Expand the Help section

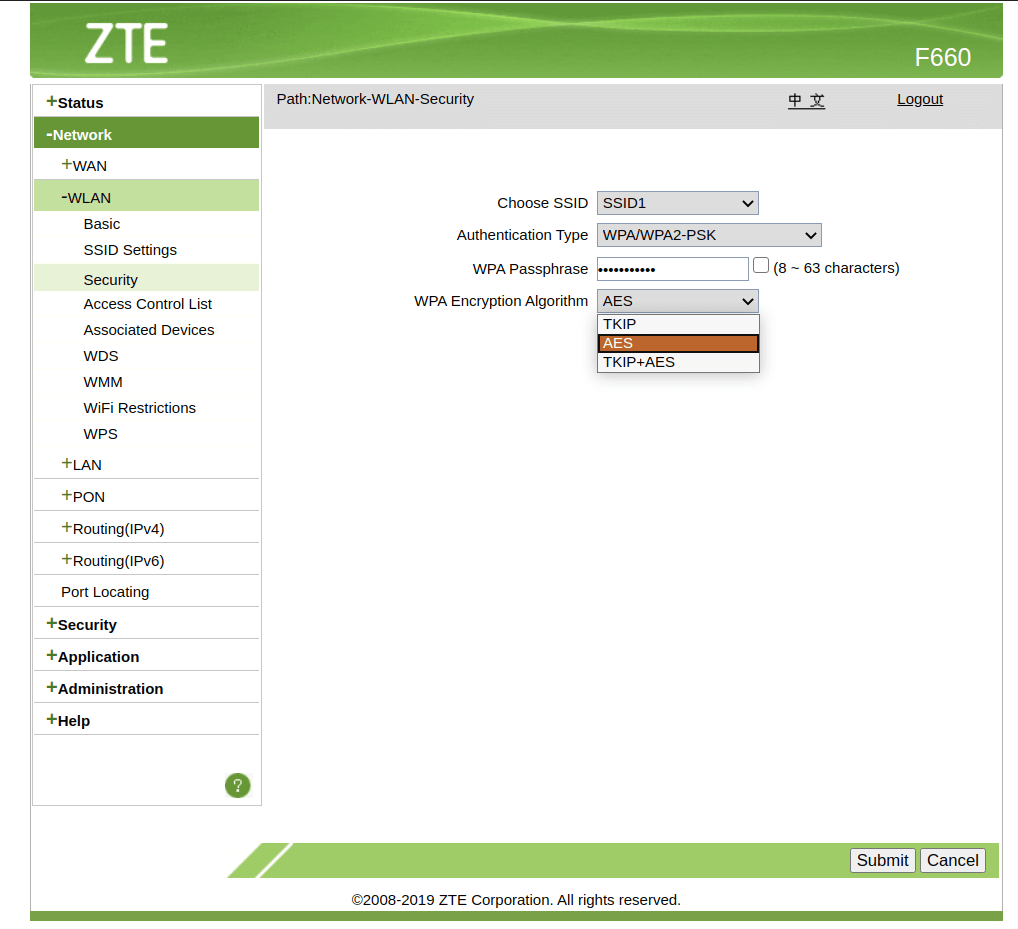tap(68, 721)
